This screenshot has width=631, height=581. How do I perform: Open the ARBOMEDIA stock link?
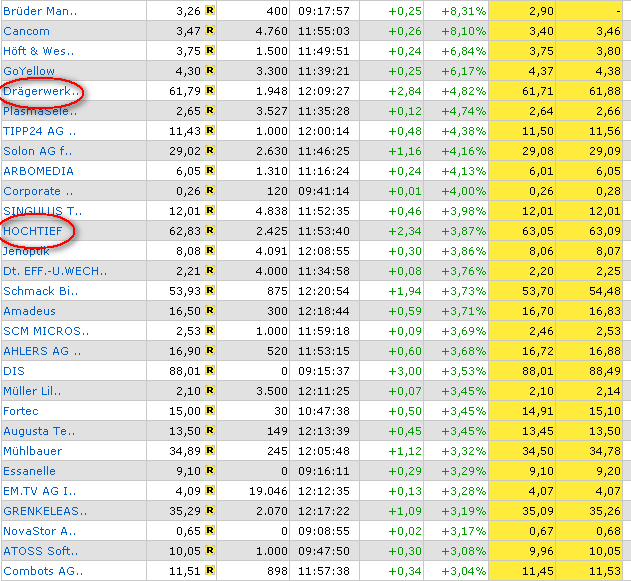38,171
